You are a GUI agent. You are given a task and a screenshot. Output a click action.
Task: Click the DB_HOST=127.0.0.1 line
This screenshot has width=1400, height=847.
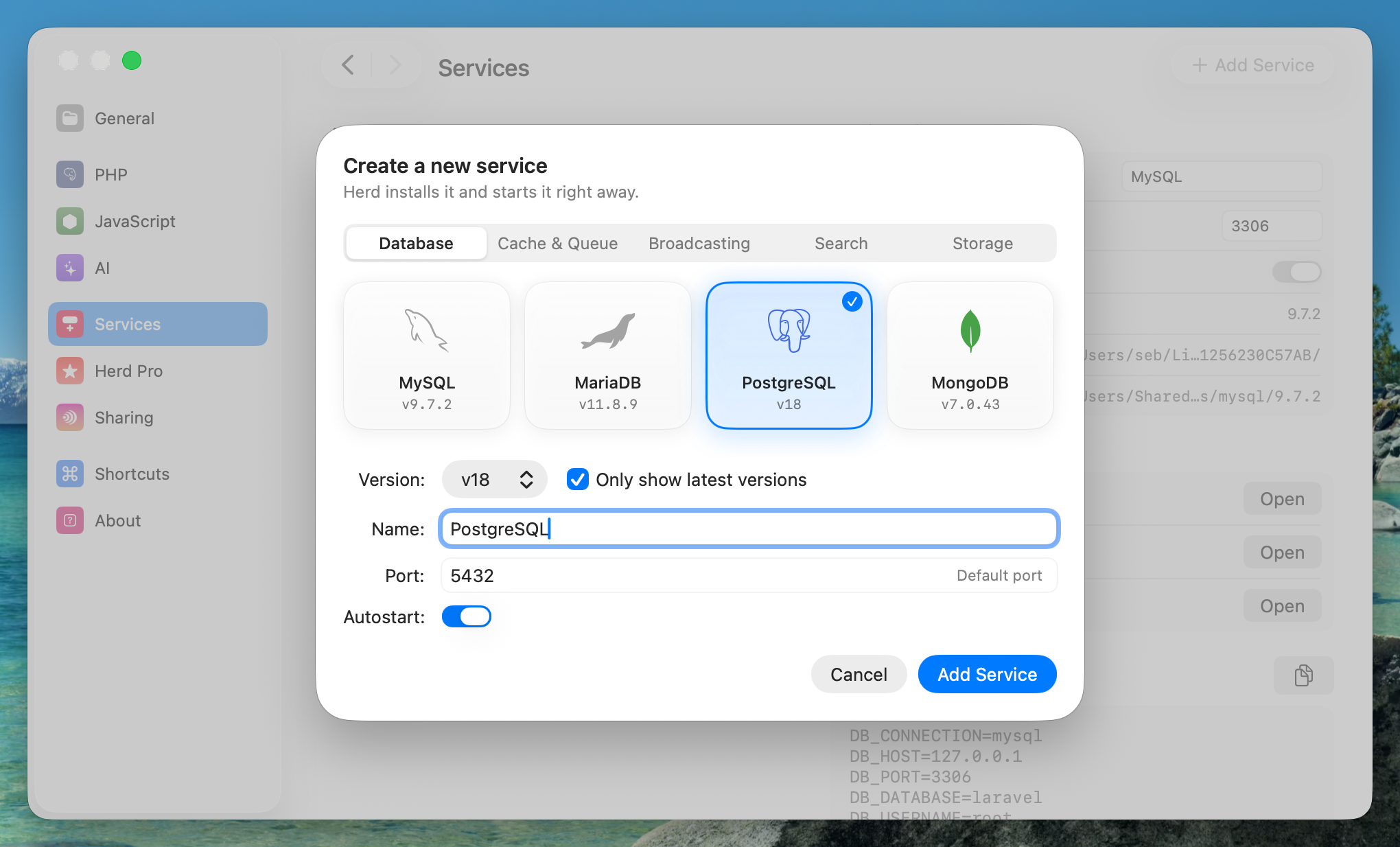point(936,756)
